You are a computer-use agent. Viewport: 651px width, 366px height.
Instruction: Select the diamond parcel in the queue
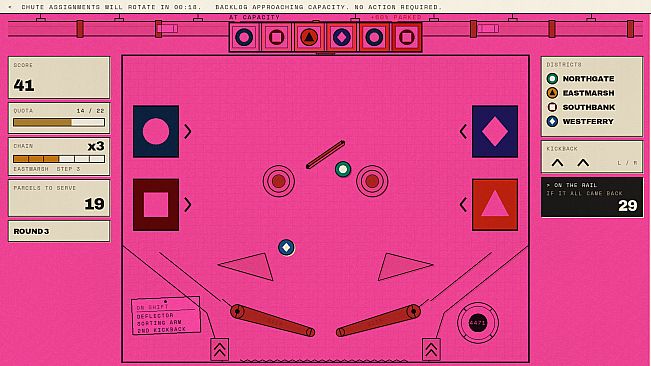(x=341, y=37)
